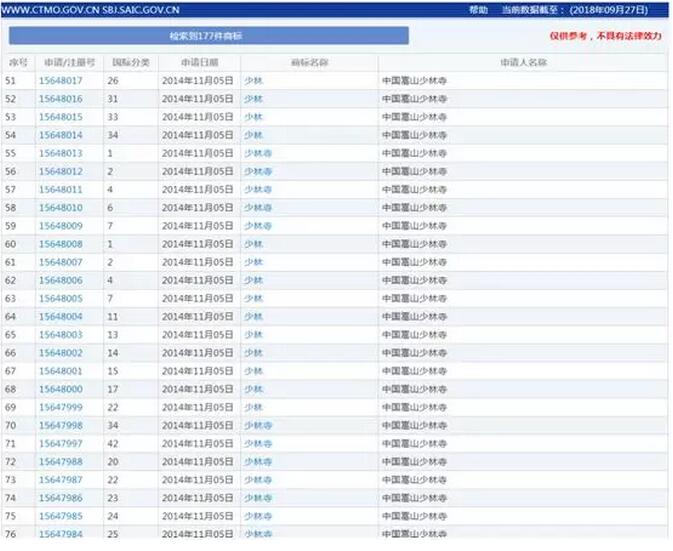Click 少林寺 trademark name in row 55

257,153
